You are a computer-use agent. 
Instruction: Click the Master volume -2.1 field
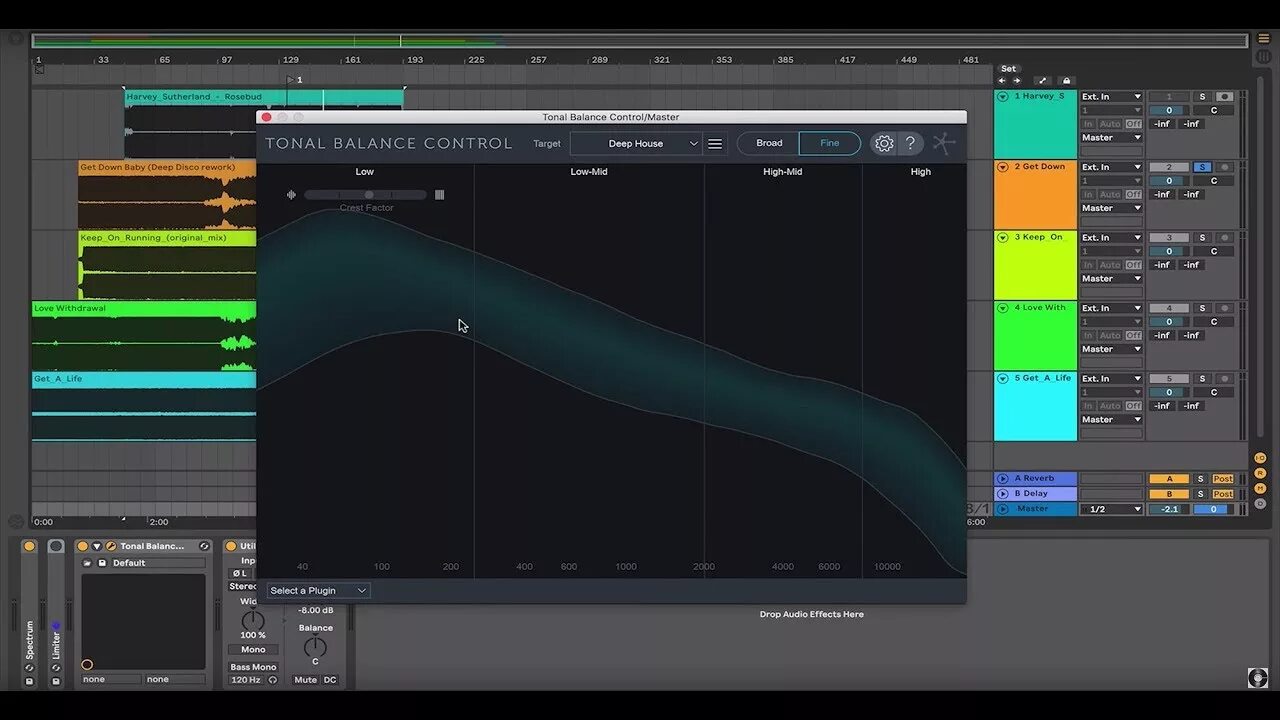1168,509
